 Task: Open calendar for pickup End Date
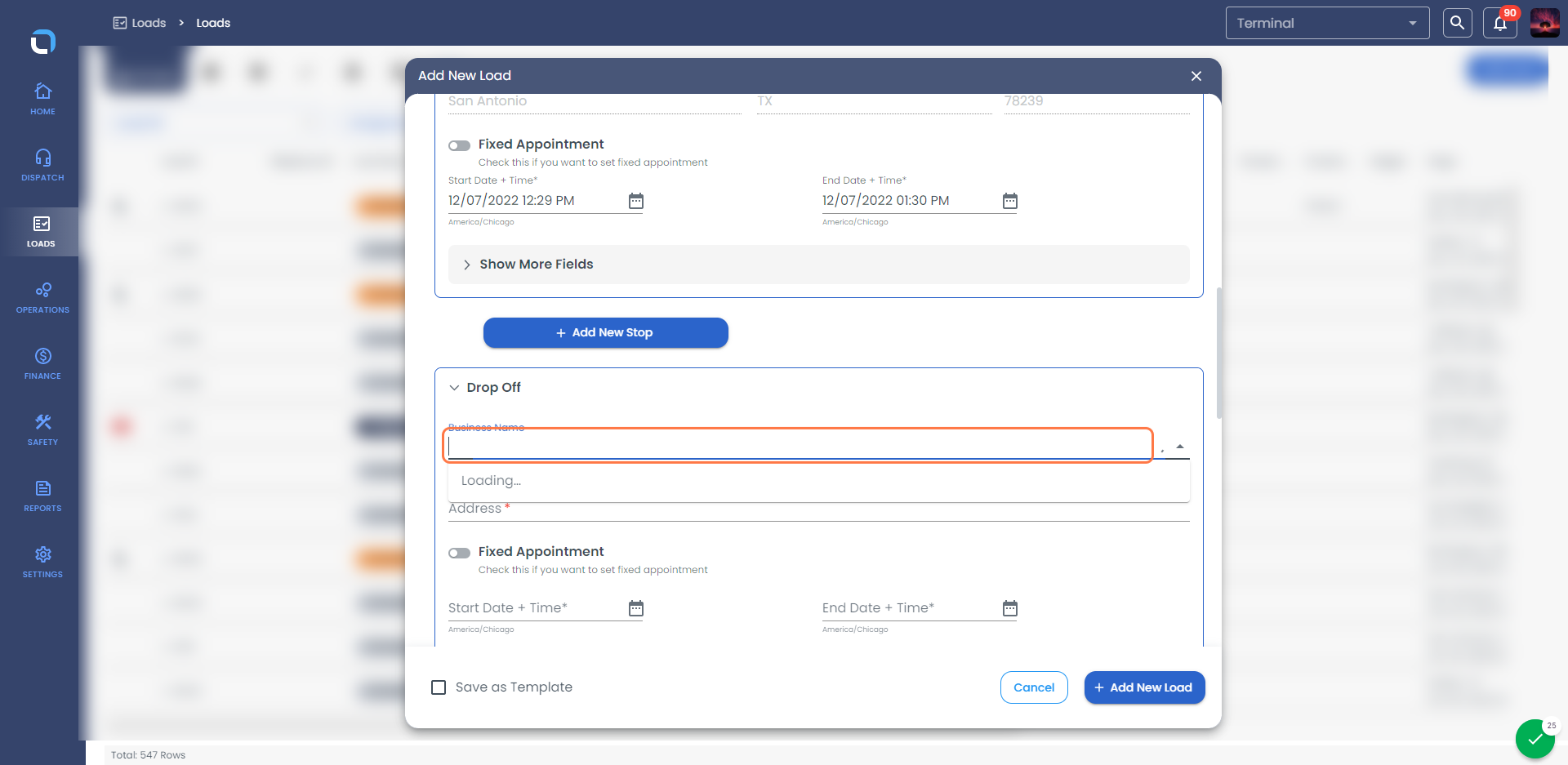pyautogui.click(x=1010, y=201)
